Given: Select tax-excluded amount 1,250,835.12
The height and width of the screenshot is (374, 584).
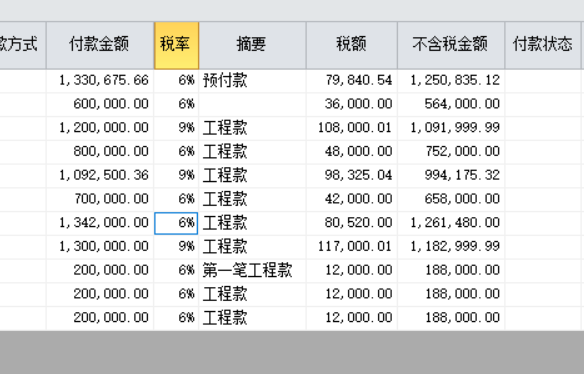Looking at the screenshot, I should tap(451, 80).
